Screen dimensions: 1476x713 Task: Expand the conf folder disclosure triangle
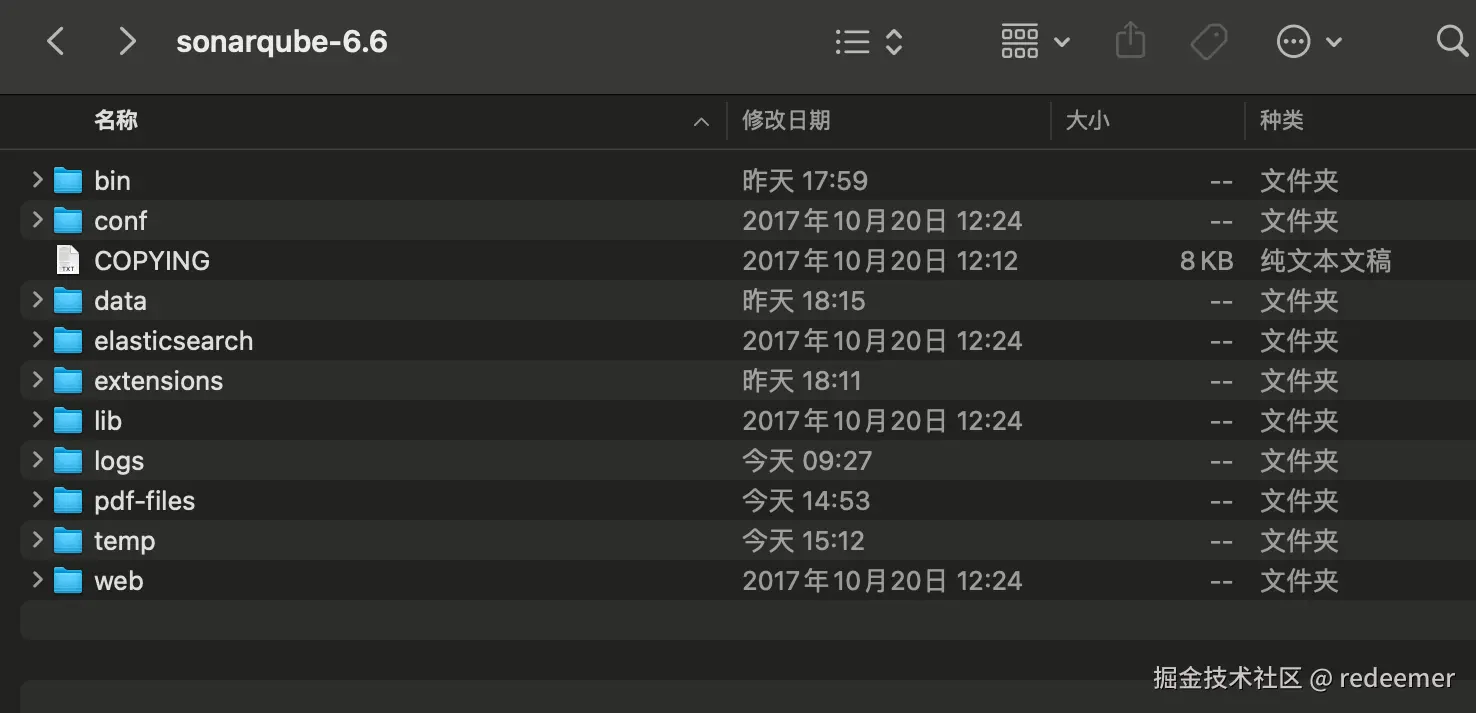[37, 220]
